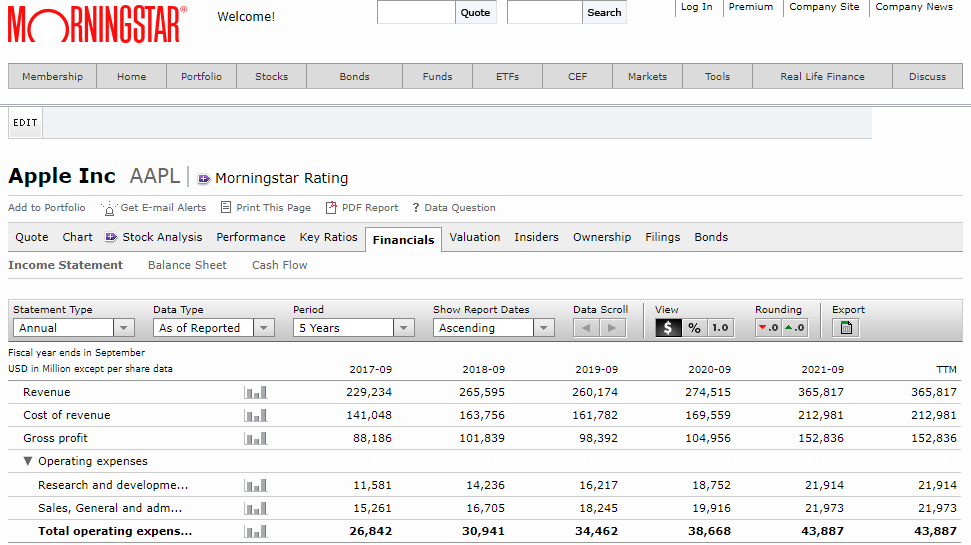971x545 pixels.
Task: Open the Period 5 Years dropdown
Action: click(354, 328)
